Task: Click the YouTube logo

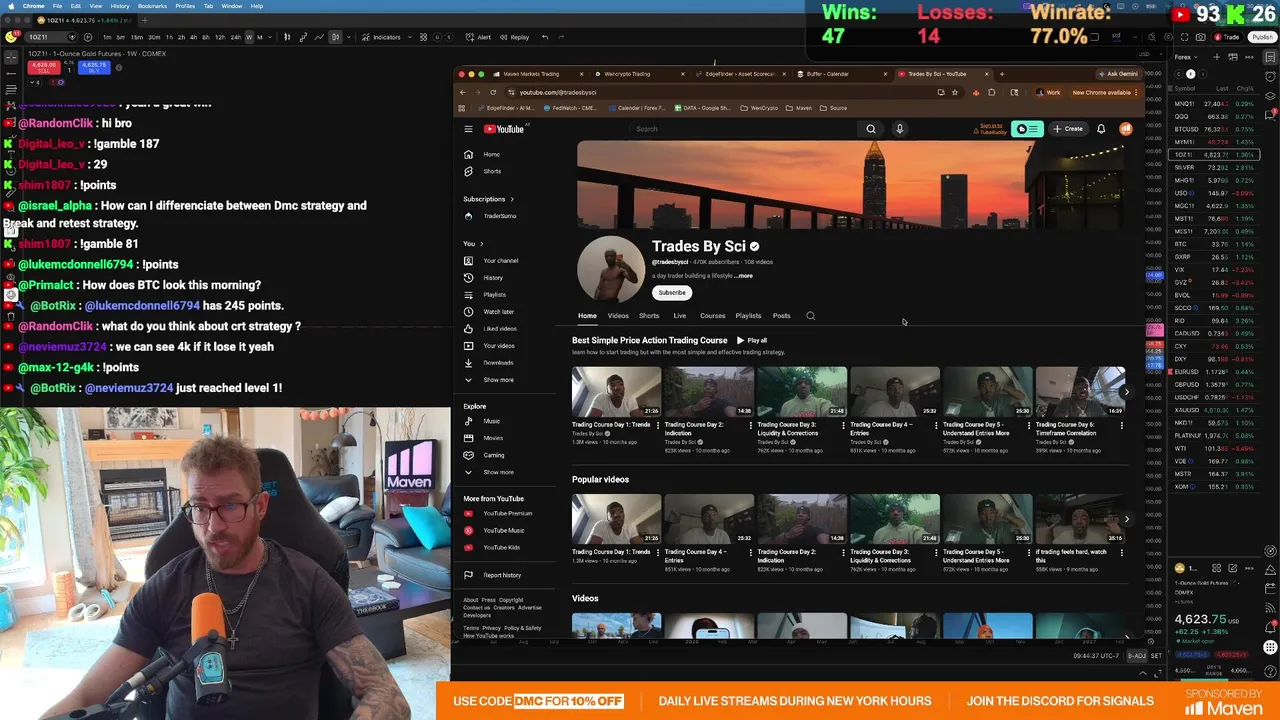Action: [505, 129]
